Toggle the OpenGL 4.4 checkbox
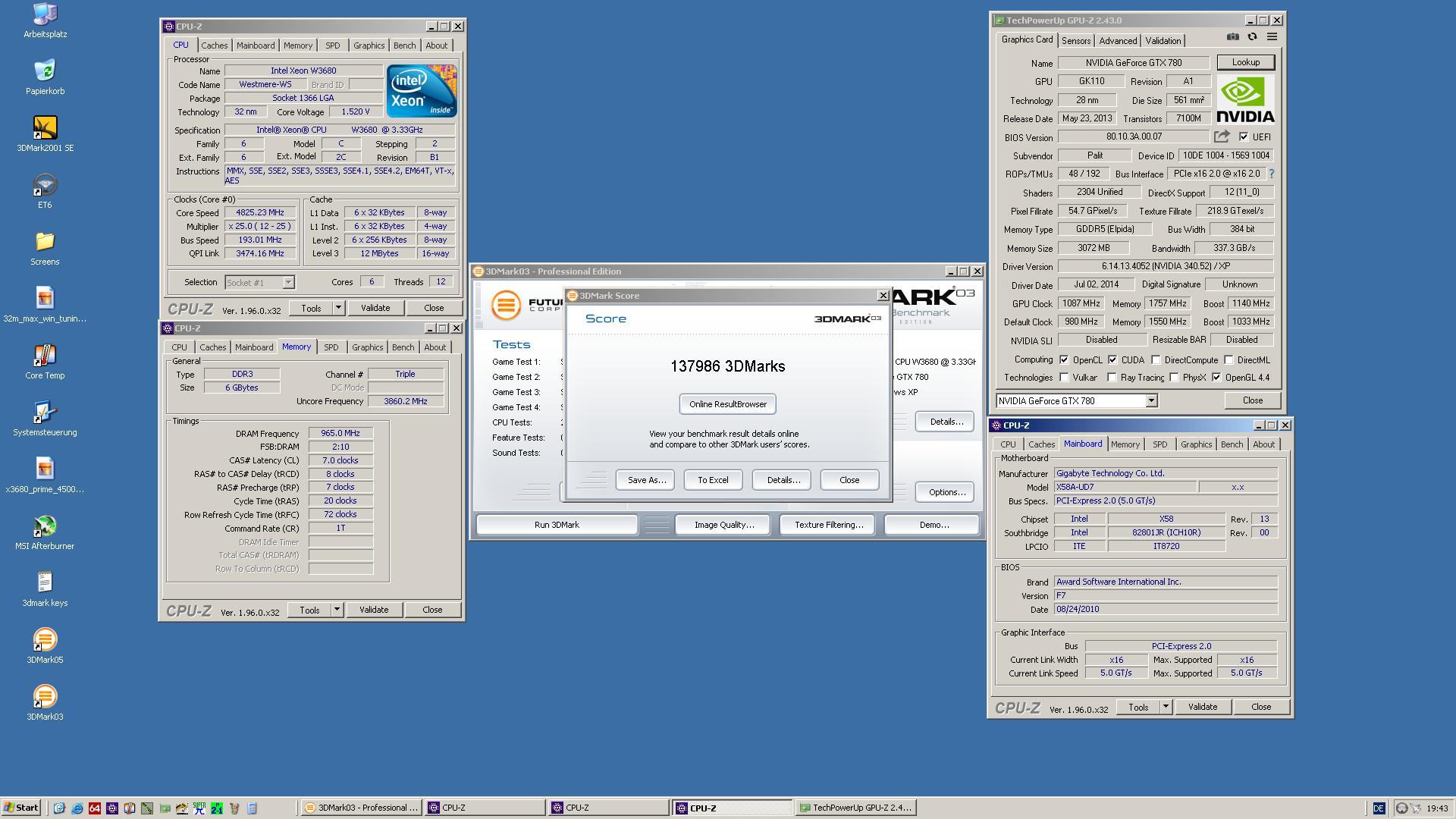1456x819 pixels. click(1216, 377)
